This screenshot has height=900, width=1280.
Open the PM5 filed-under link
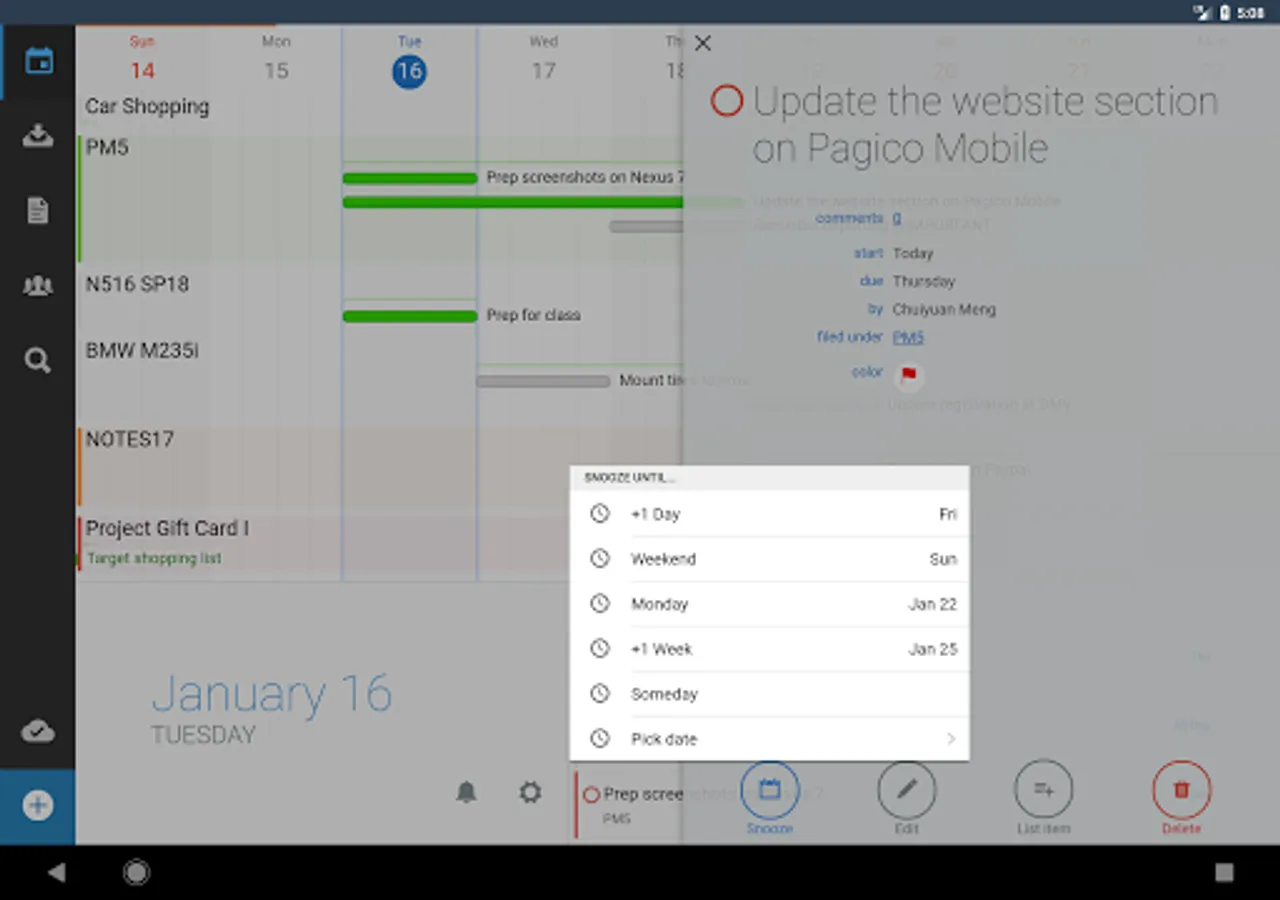tap(908, 338)
